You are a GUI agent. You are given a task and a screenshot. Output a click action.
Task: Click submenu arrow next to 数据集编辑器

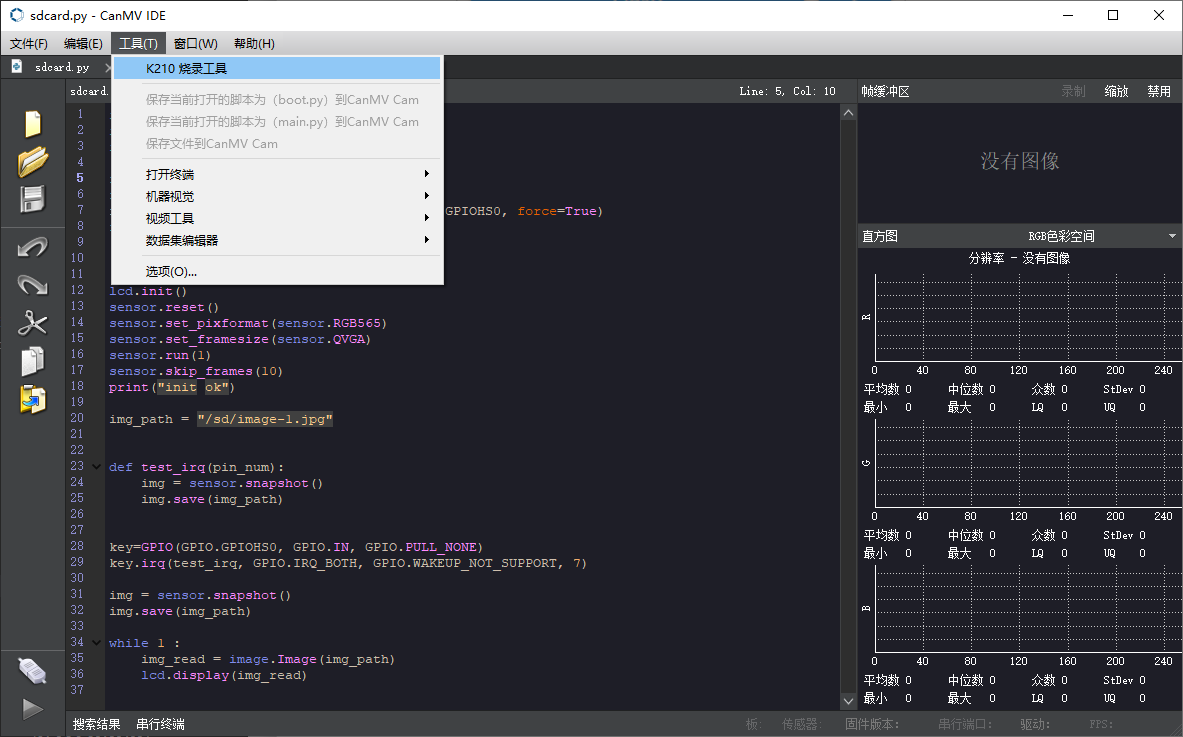[427, 240]
